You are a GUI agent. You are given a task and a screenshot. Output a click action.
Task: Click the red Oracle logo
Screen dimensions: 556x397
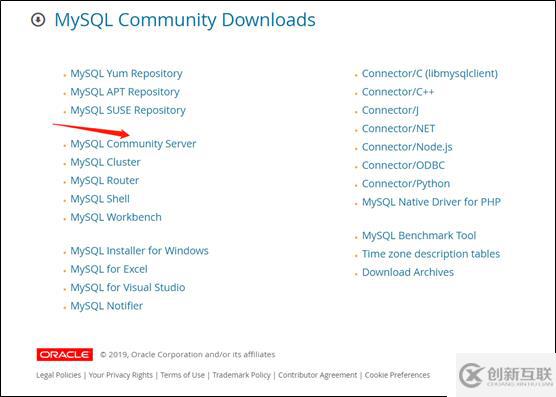65,354
